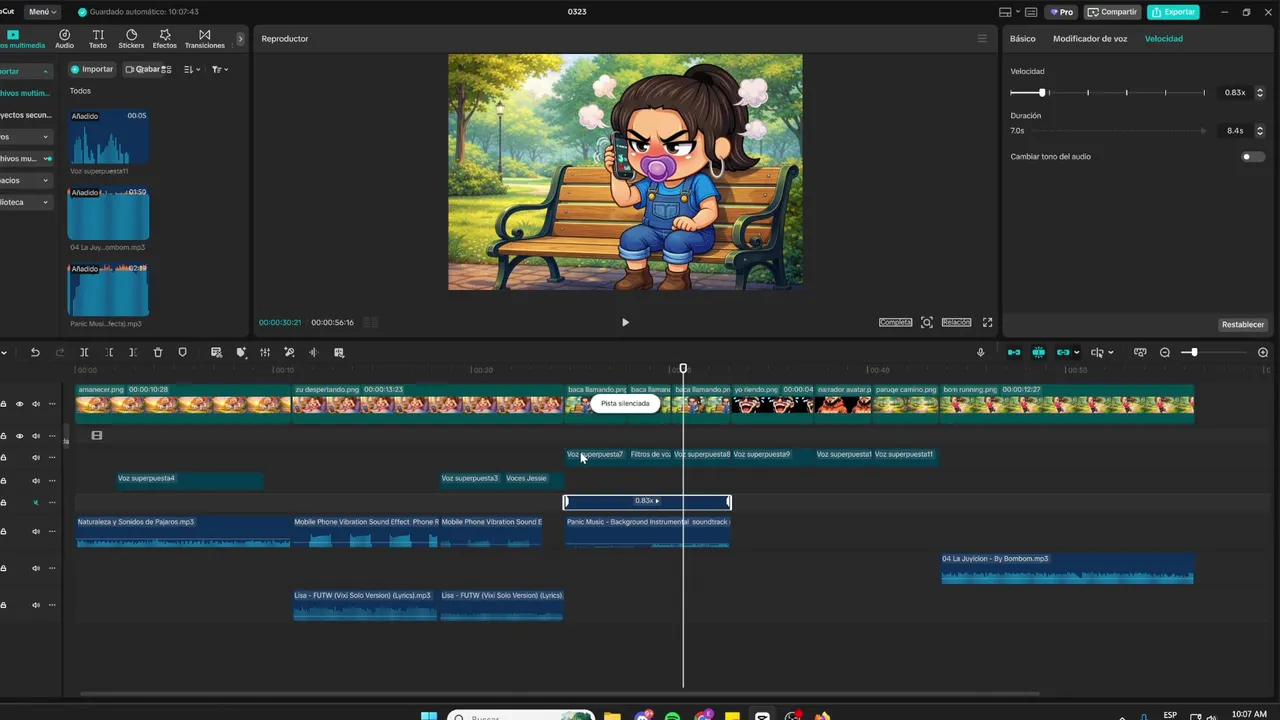This screenshot has height=720, width=1280.
Task: Open the preview axis dropdown arrow
Action: point(1110,353)
